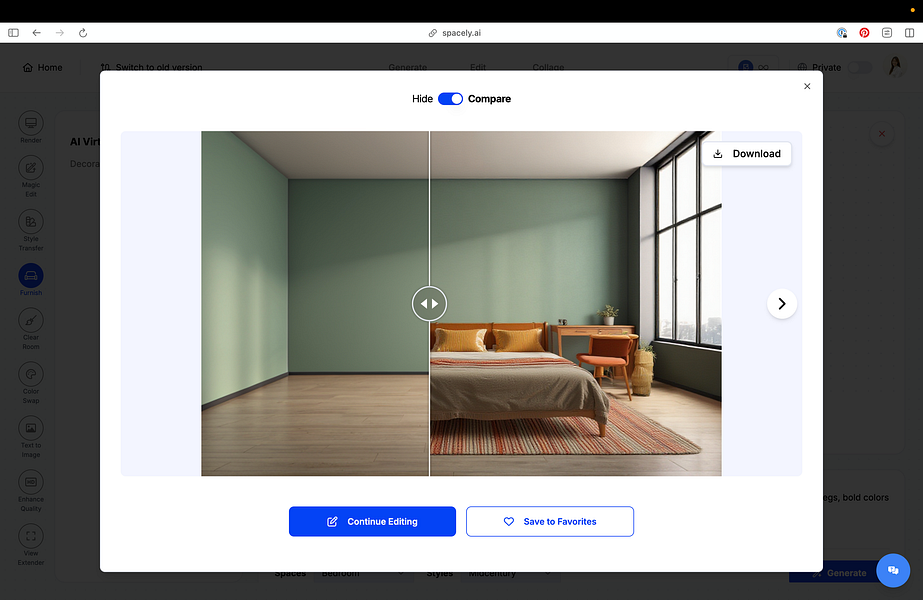Image resolution: width=923 pixels, height=600 pixels.
Task: Download the generated image
Action: pos(746,154)
